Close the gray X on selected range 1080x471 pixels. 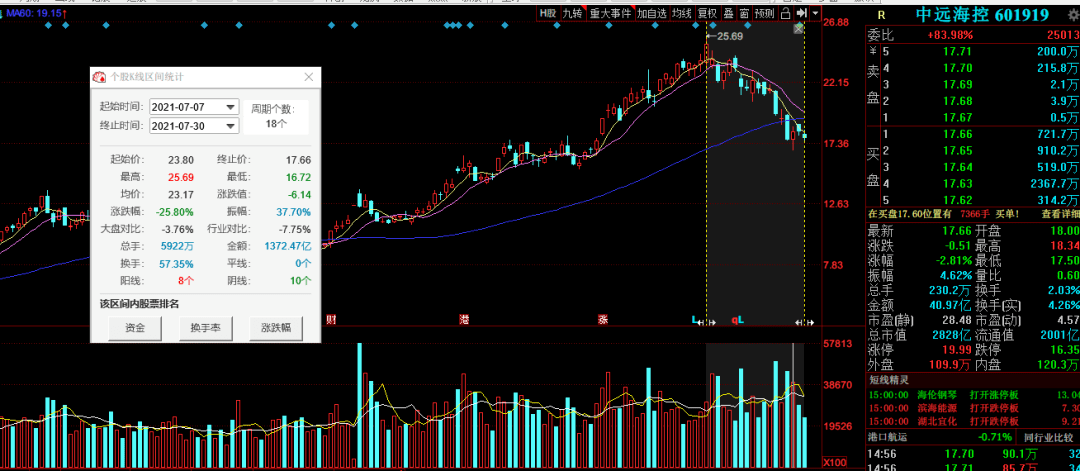[x=798, y=29]
